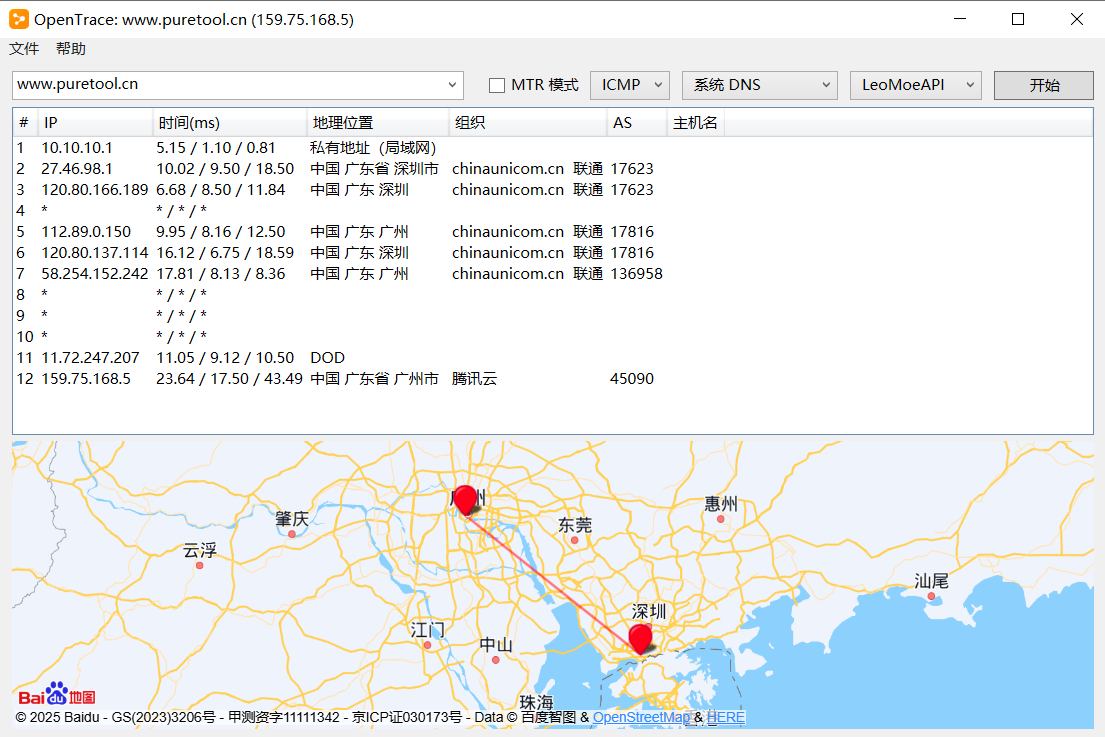Select the hop 2 row for 27.46.98.1
Image resolution: width=1105 pixels, height=737 pixels.
click(x=300, y=168)
